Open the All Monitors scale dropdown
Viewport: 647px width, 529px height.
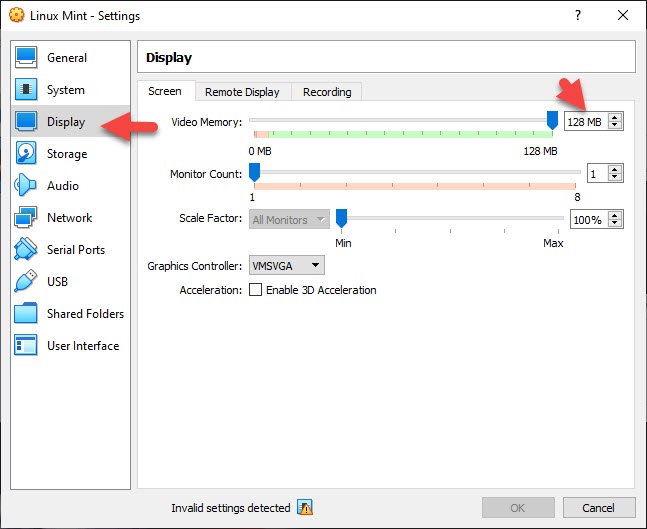(x=289, y=219)
